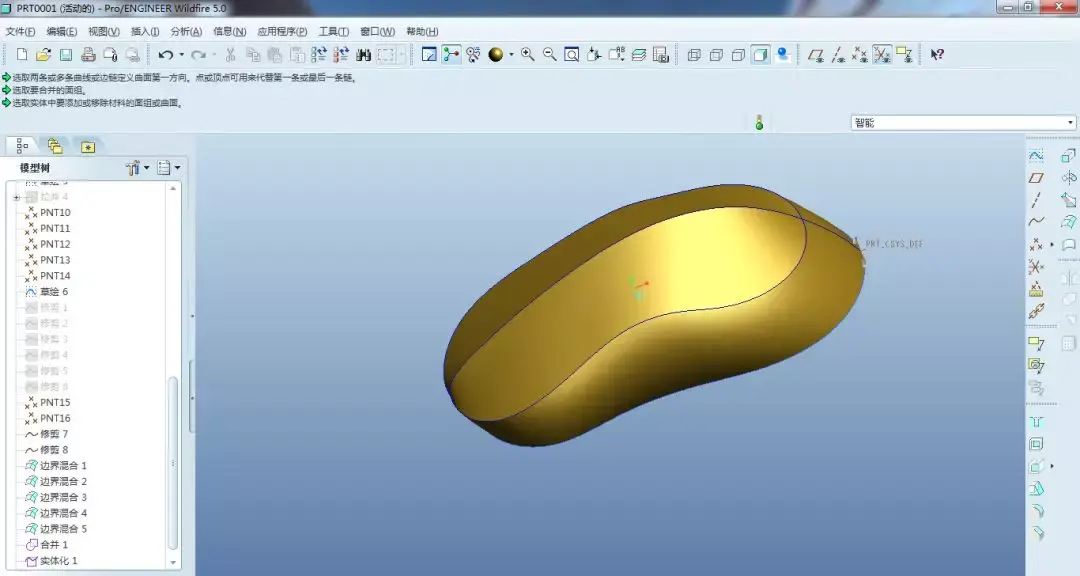1080x576 pixels.
Task: Click the Zoom In magnifier
Action: tap(528, 54)
